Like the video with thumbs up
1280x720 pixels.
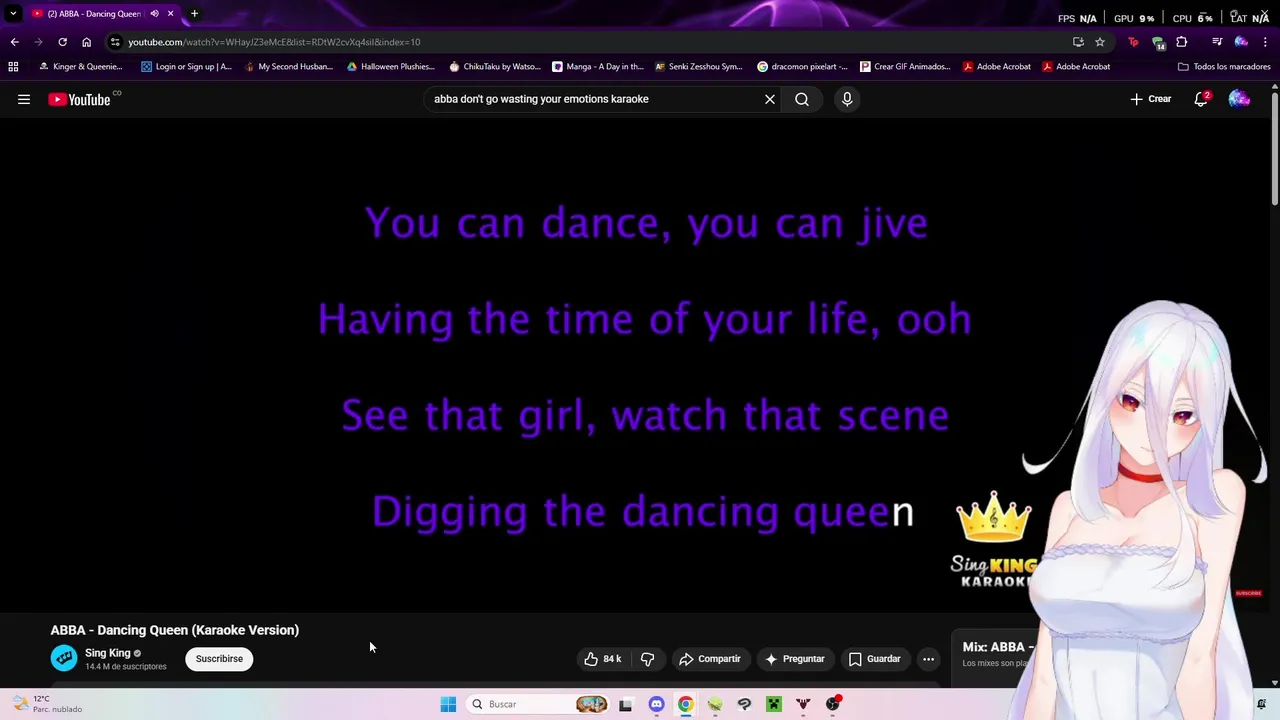pos(603,659)
